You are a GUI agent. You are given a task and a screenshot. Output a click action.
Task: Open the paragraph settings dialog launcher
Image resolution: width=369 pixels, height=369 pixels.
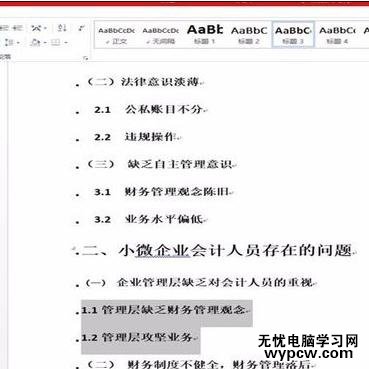click(86, 58)
